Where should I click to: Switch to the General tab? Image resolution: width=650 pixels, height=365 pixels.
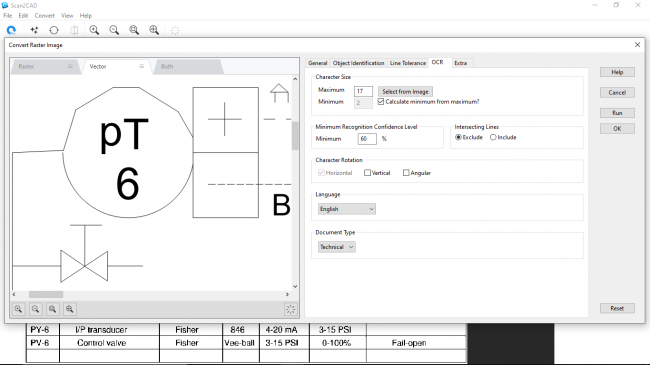click(x=318, y=63)
